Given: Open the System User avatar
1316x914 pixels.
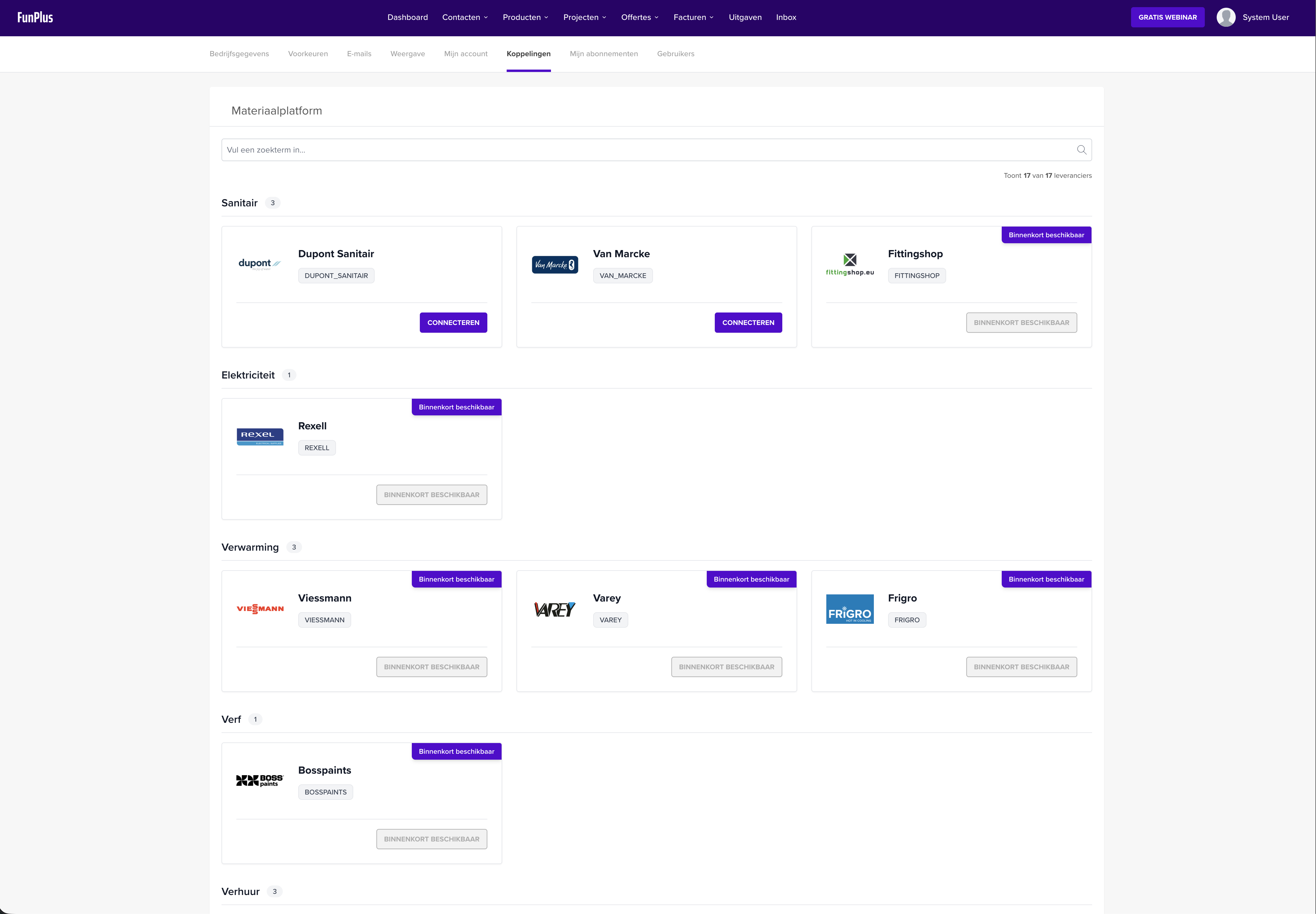Looking at the screenshot, I should pos(1226,17).
